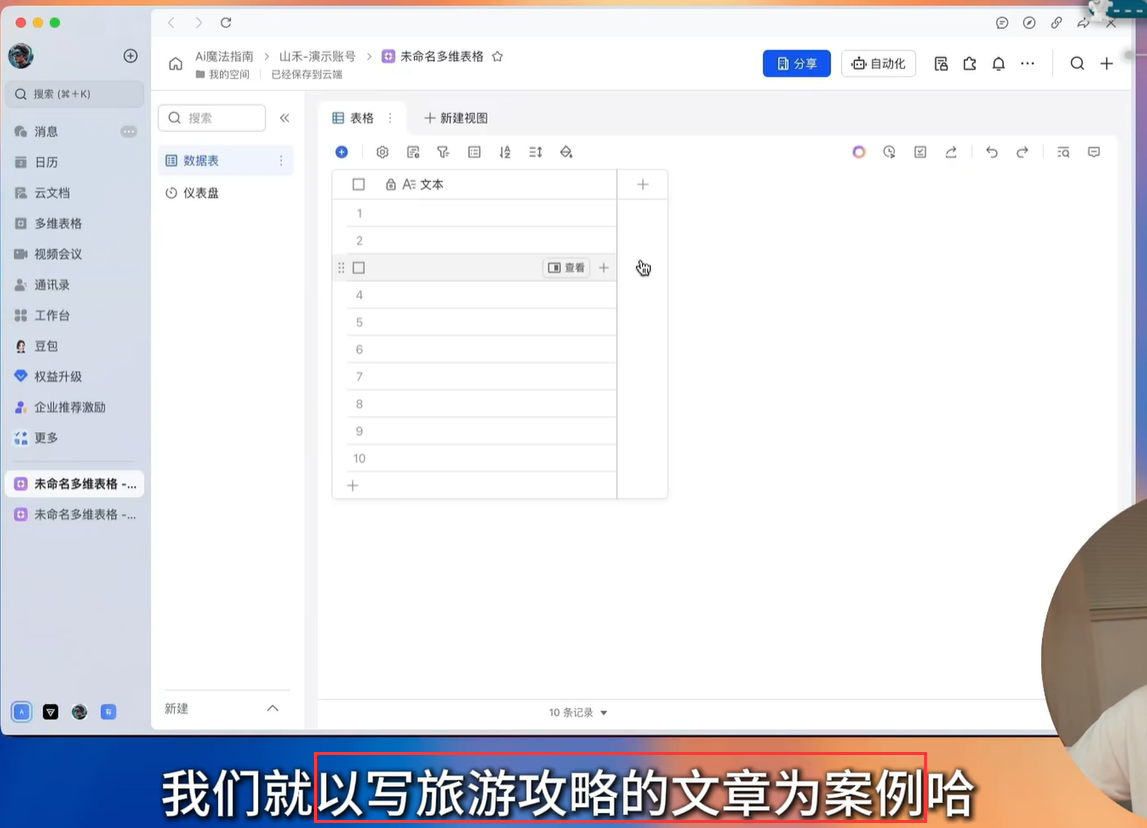This screenshot has width=1147, height=828.
Task: Add a new row at table bottom
Action: (353, 486)
